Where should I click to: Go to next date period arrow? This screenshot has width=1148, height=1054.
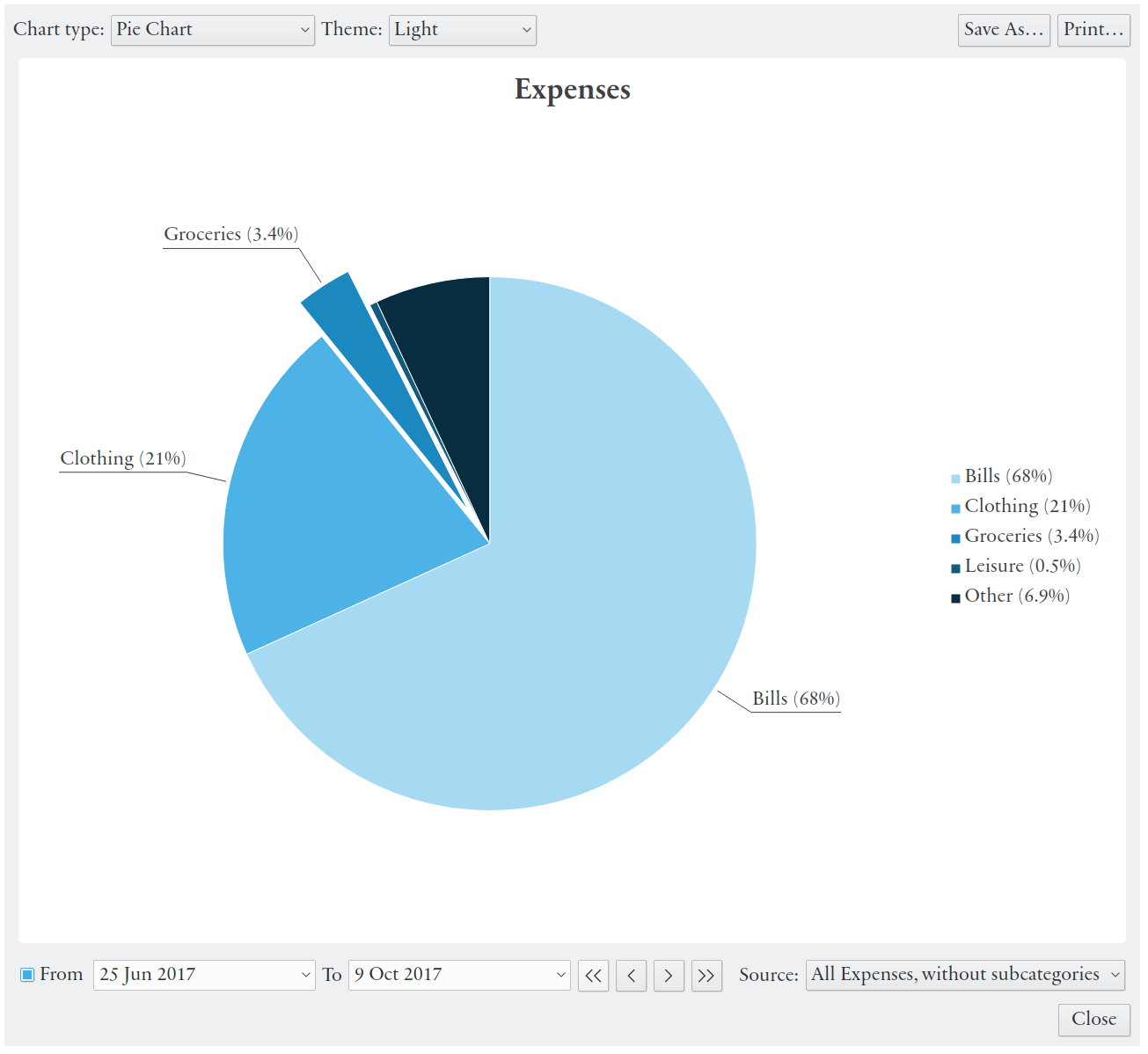tap(669, 976)
